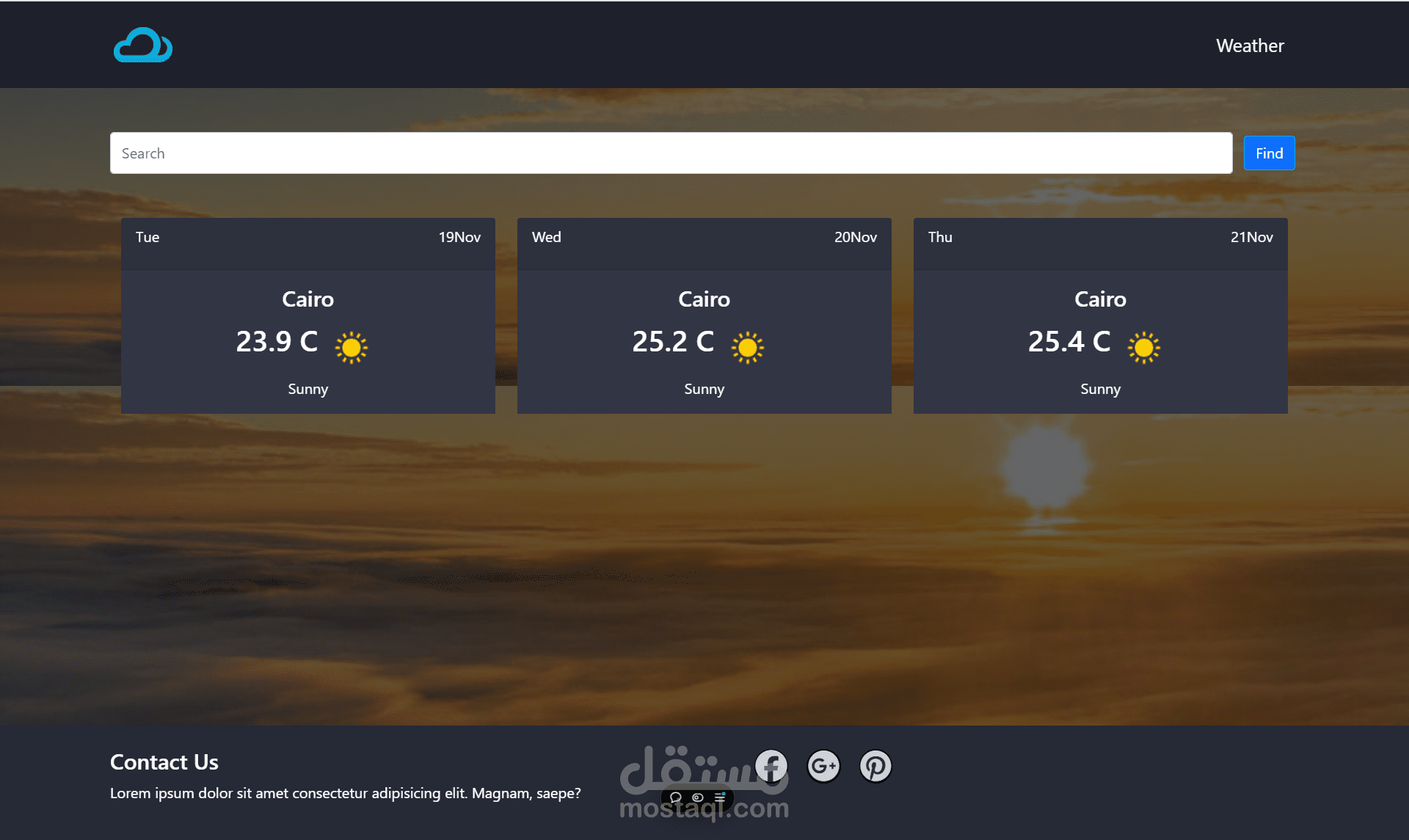This screenshot has height=840, width=1409.
Task: Click Sunny label on Tue card
Action: click(x=308, y=390)
